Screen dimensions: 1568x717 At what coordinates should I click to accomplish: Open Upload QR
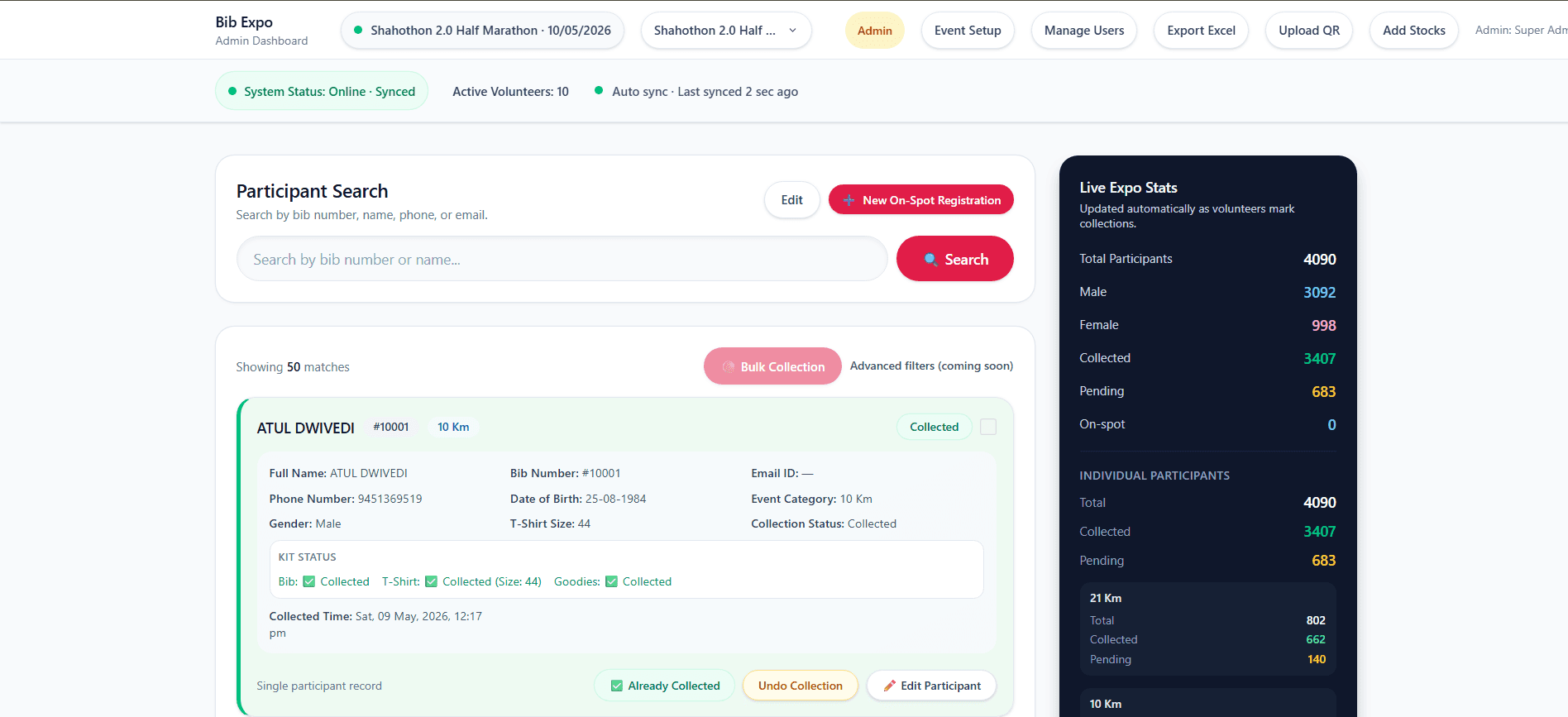1309,31
